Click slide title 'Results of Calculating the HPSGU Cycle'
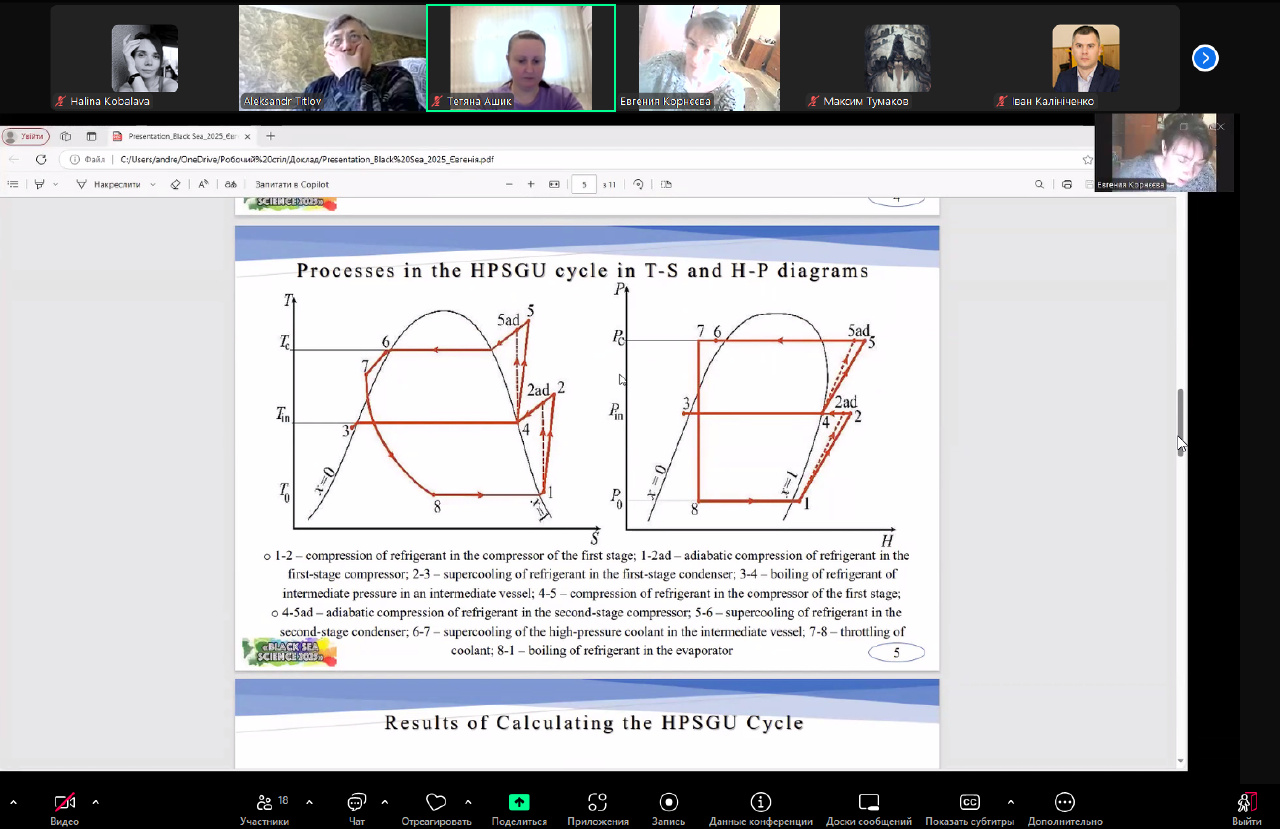Screen dimensions: 1280x829 coord(594,722)
